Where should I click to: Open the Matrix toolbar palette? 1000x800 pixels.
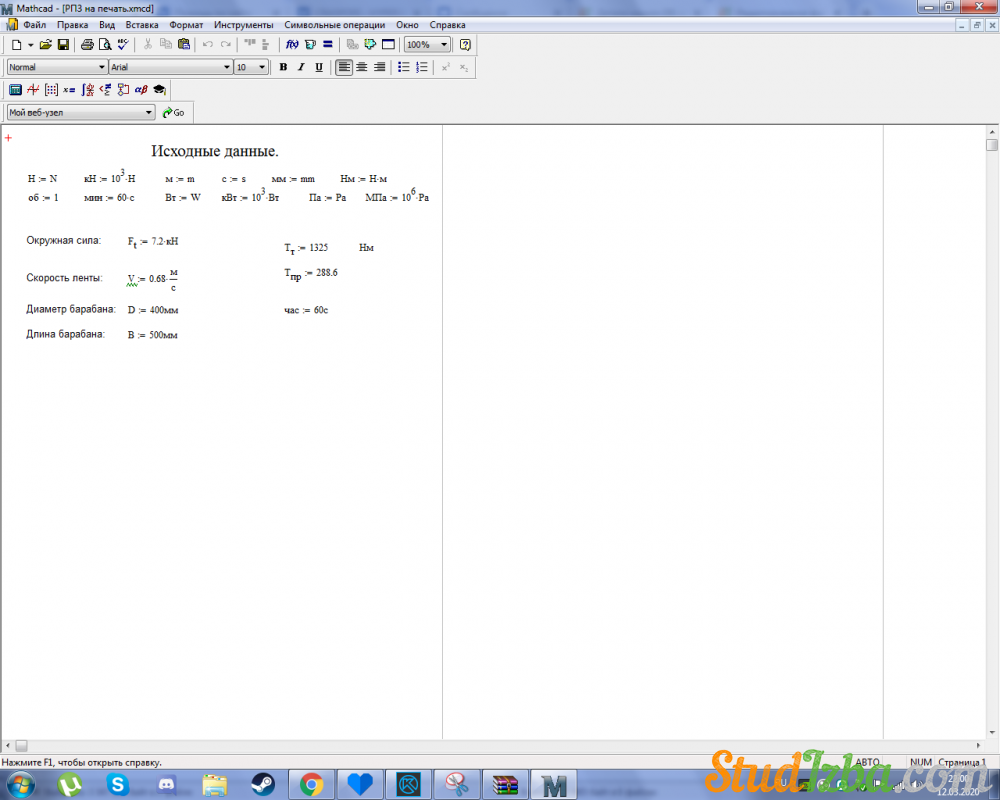point(51,89)
